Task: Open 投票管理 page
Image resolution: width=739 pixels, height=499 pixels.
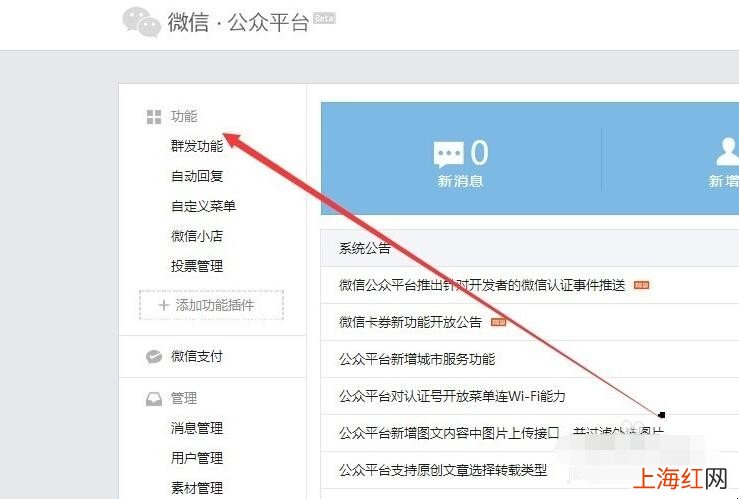Action: click(x=197, y=266)
